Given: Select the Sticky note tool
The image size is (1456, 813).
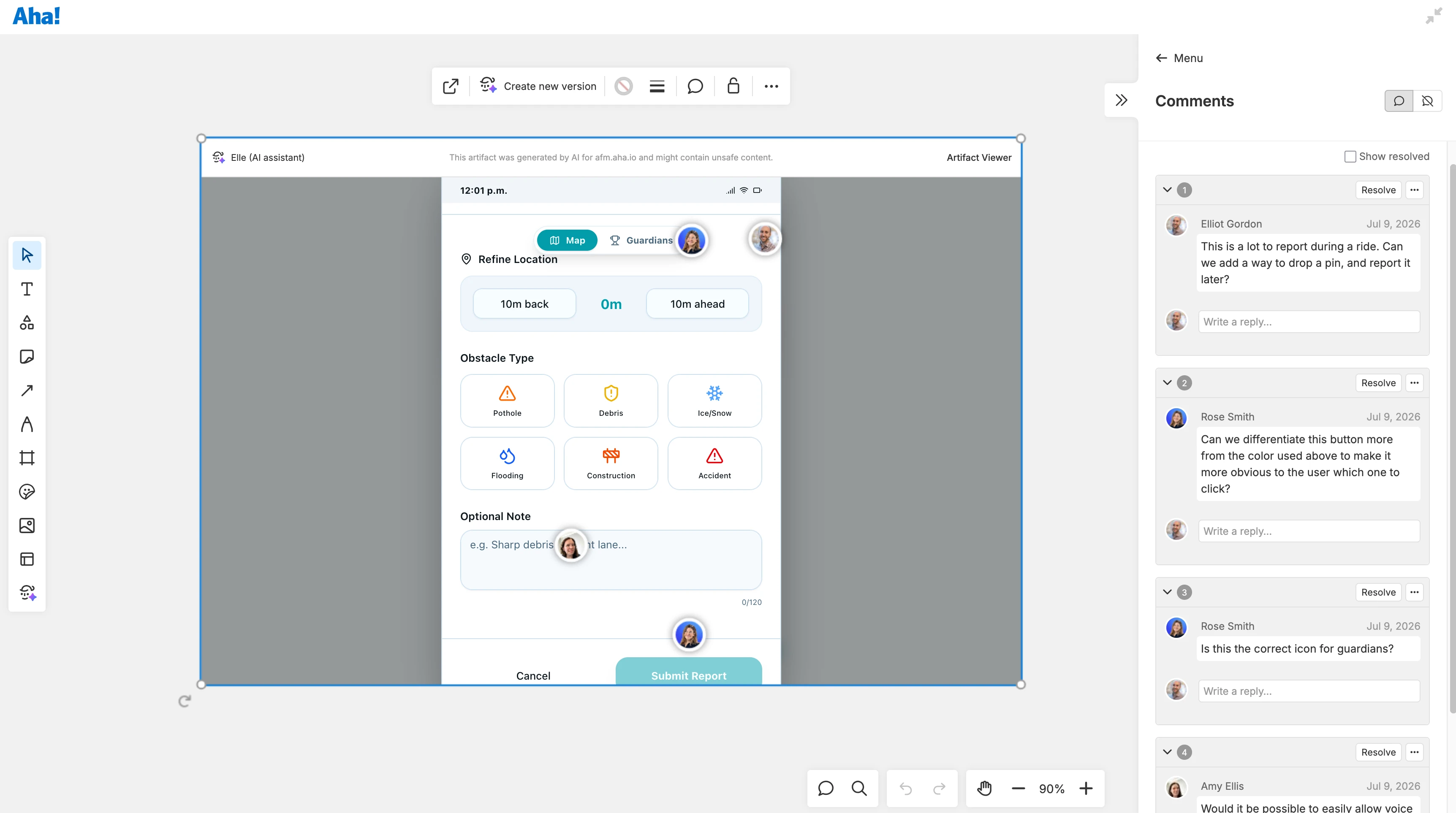Looking at the screenshot, I should click(27, 357).
